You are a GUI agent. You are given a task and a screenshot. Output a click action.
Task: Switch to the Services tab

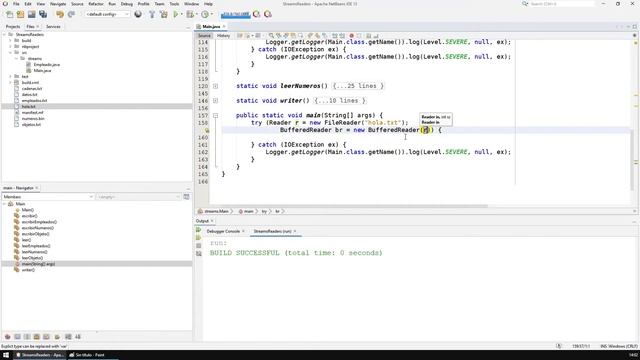[x=53, y=27]
